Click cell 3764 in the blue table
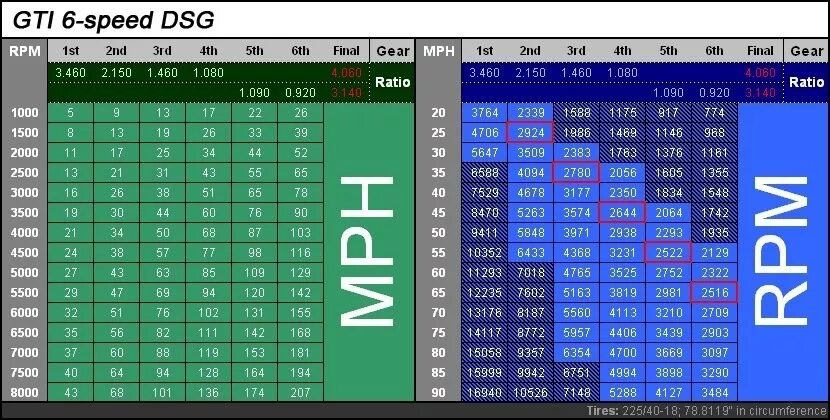This screenshot has width=830, height=420. [x=484, y=113]
